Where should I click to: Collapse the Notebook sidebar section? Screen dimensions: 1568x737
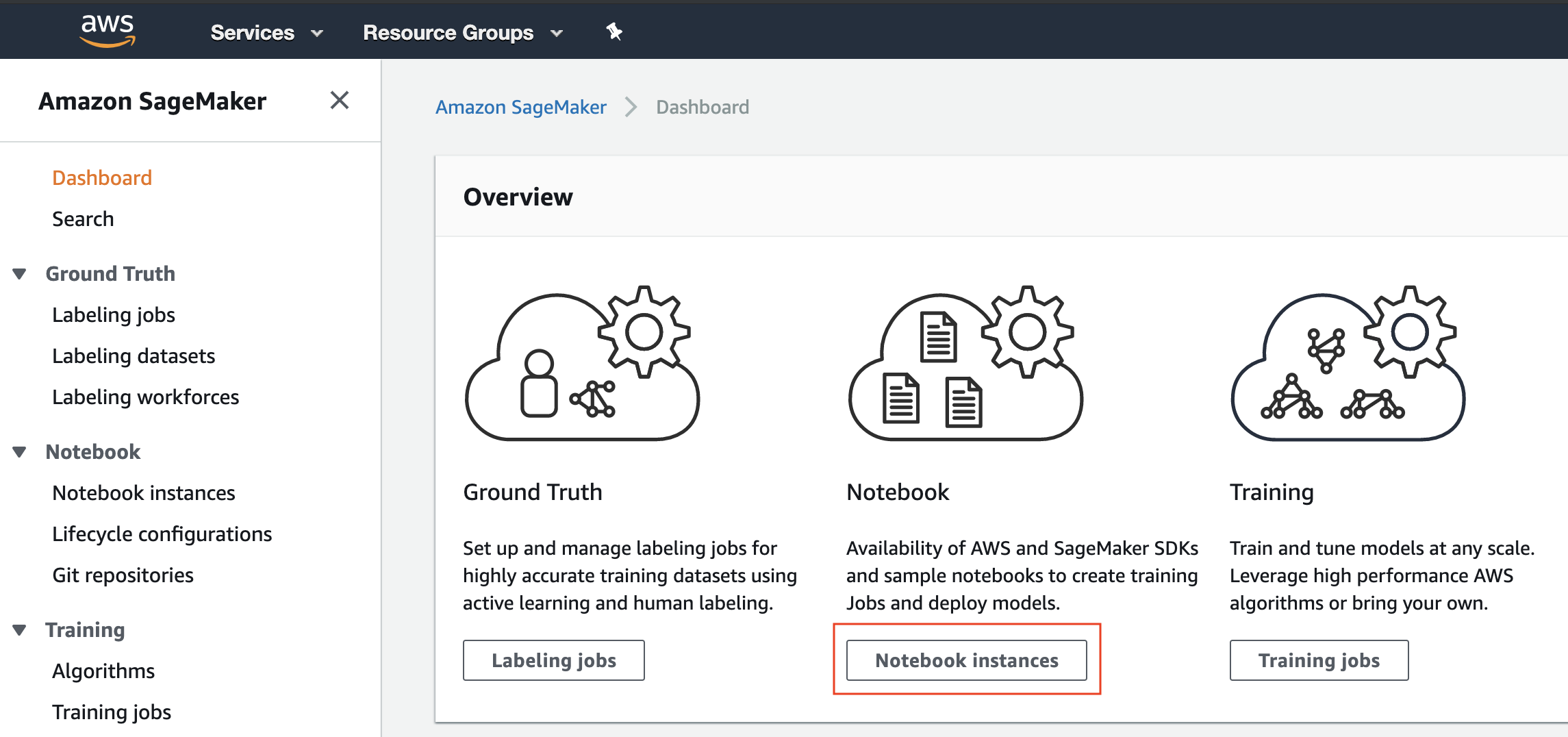(19, 452)
